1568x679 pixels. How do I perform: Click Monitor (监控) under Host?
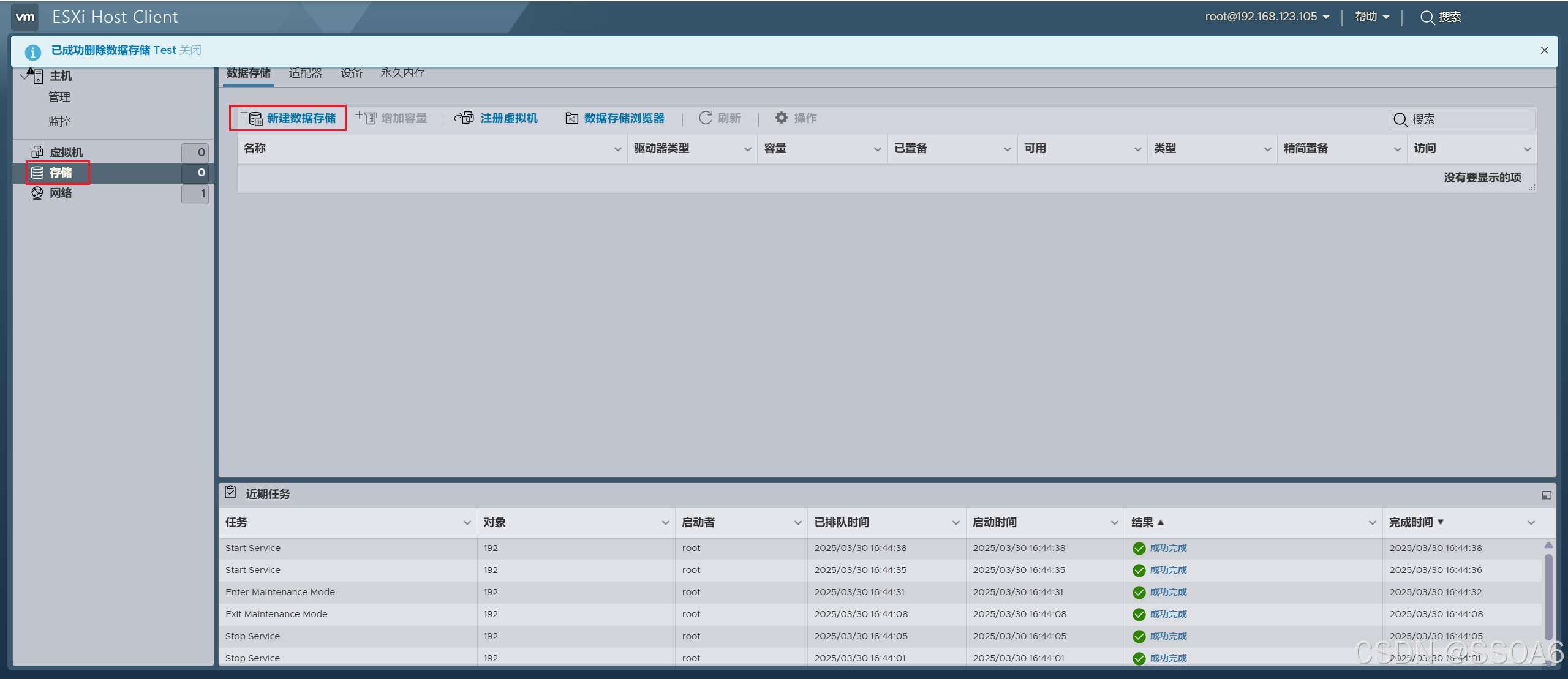[59, 121]
